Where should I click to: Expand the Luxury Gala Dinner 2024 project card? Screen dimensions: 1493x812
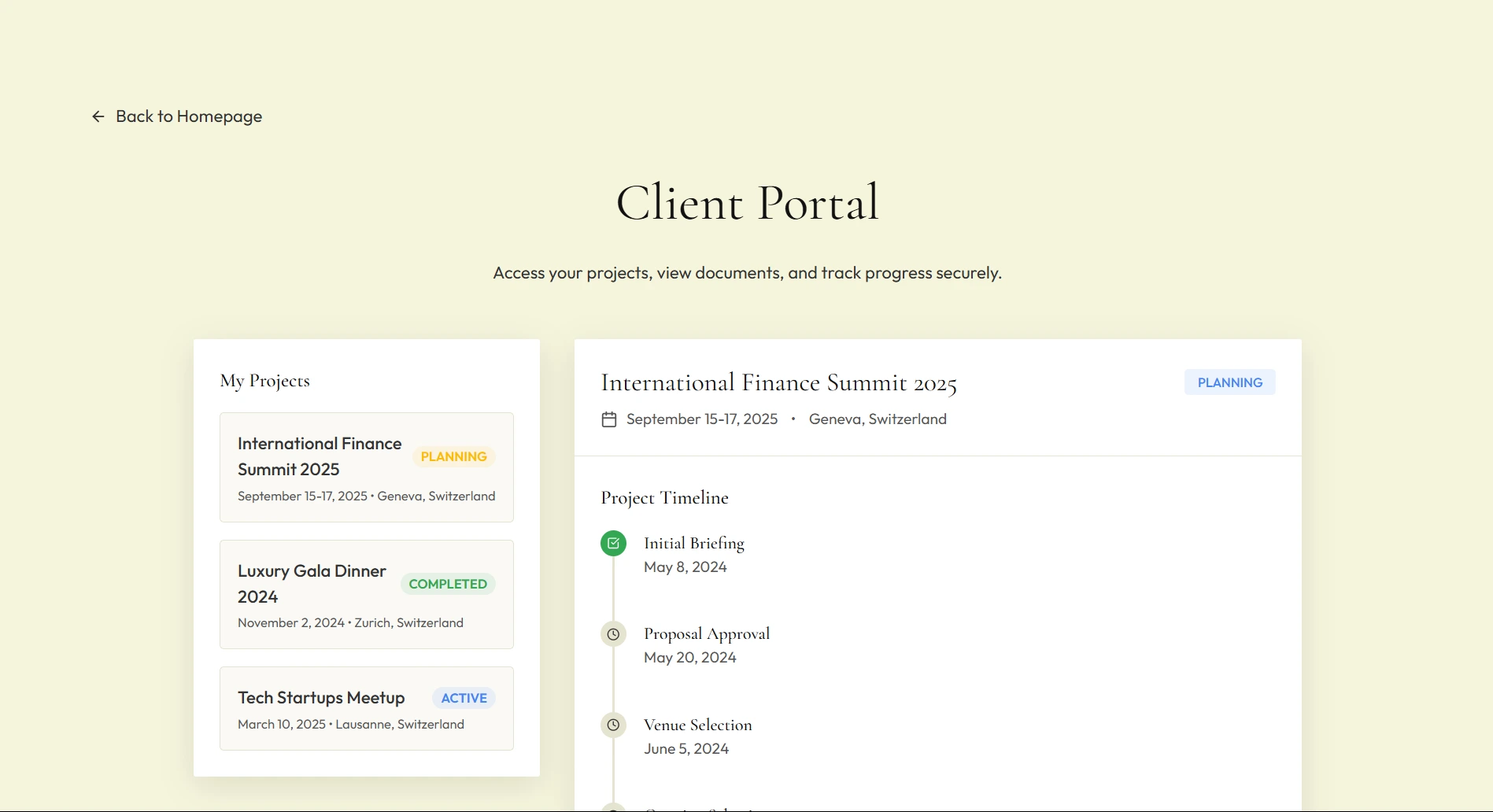(366, 594)
